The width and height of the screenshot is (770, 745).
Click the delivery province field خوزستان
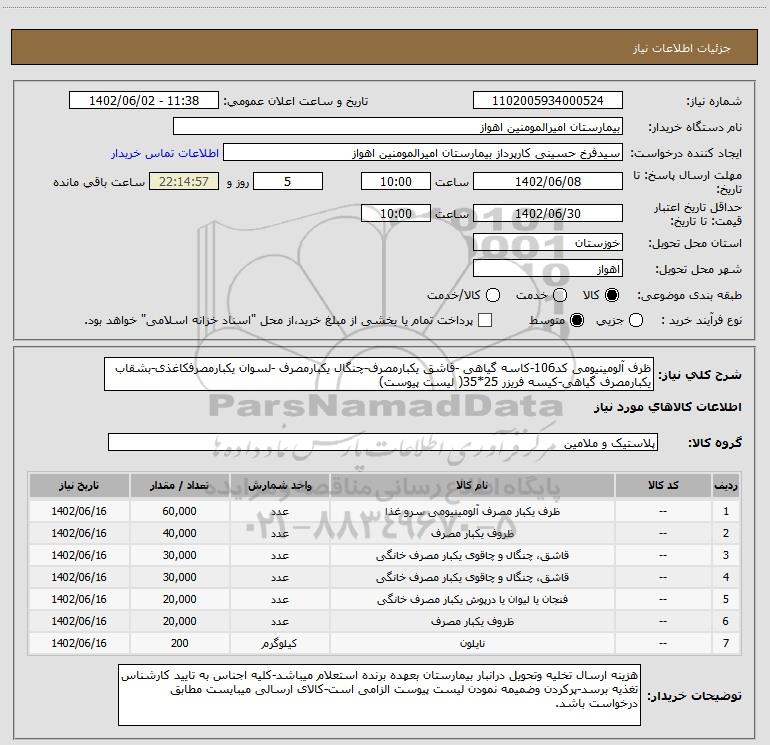click(x=548, y=243)
